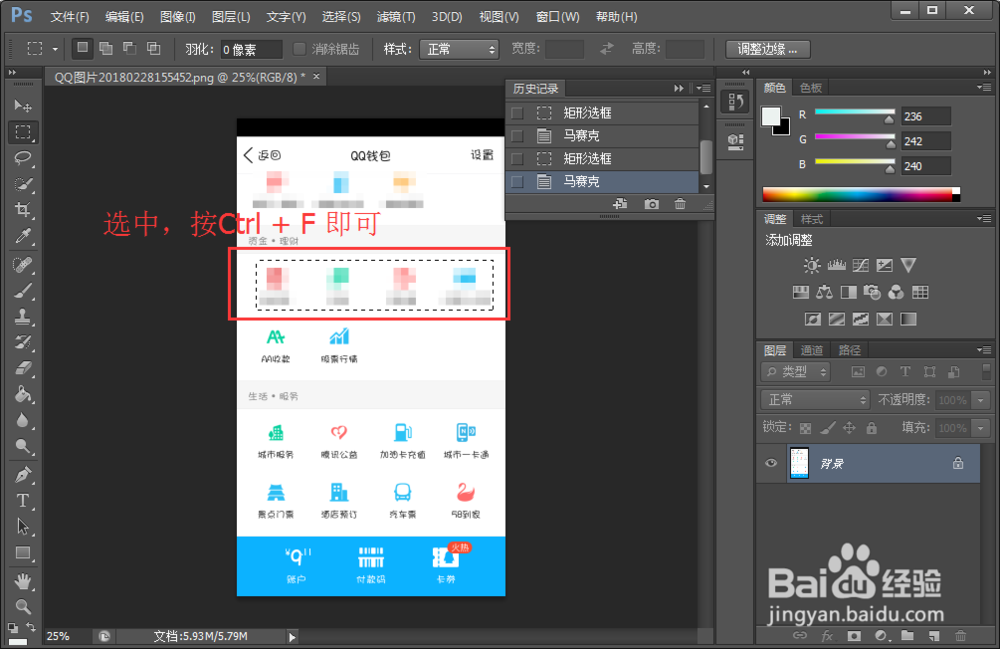The image size is (1000, 649).
Task: Toggle the anti-alias checkbox
Action: point(299,49)
